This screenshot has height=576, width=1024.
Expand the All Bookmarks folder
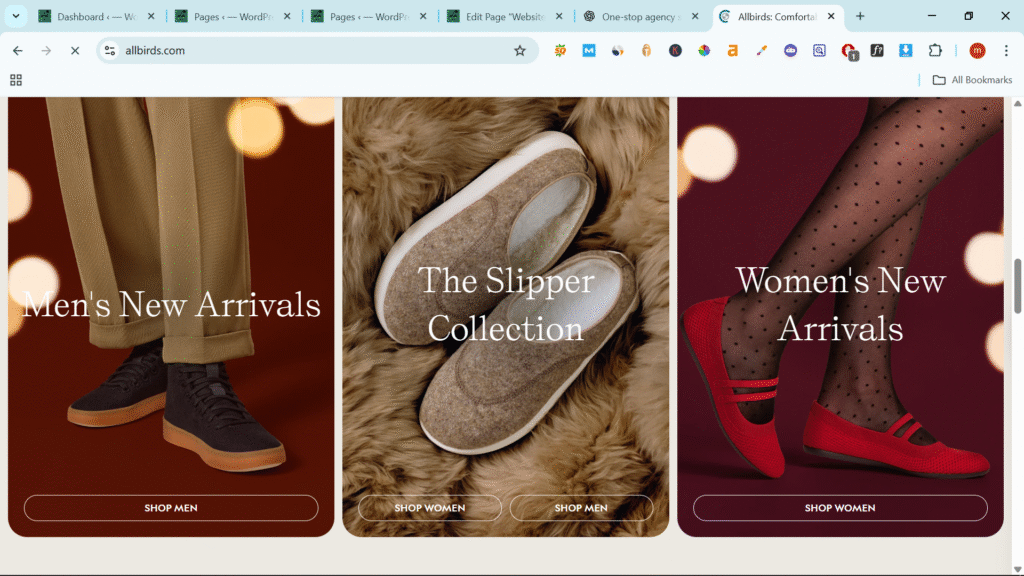[x=972, y=80]
